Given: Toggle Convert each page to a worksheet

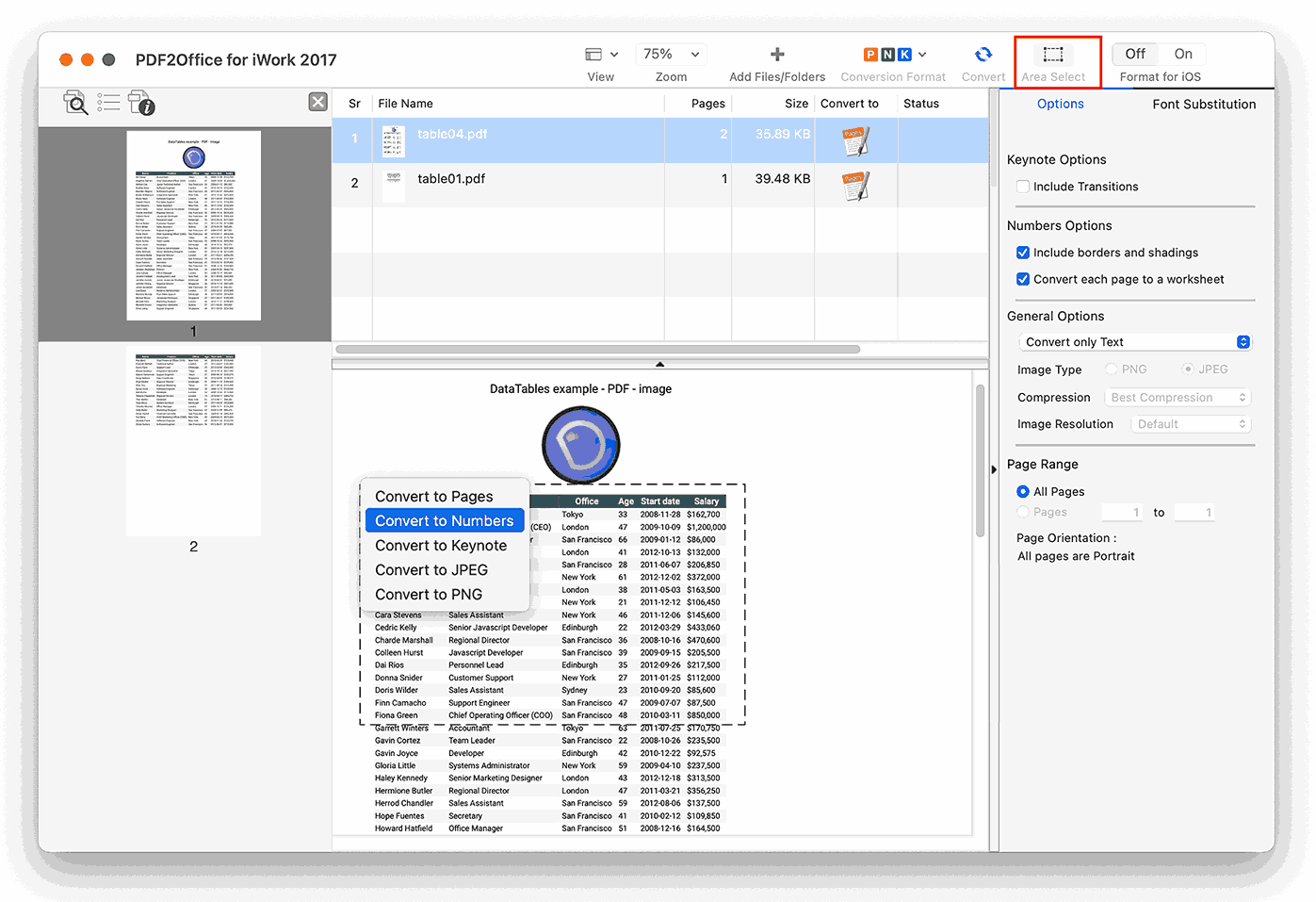Looking at the screenshot, I should click(x=1023, y=279).
